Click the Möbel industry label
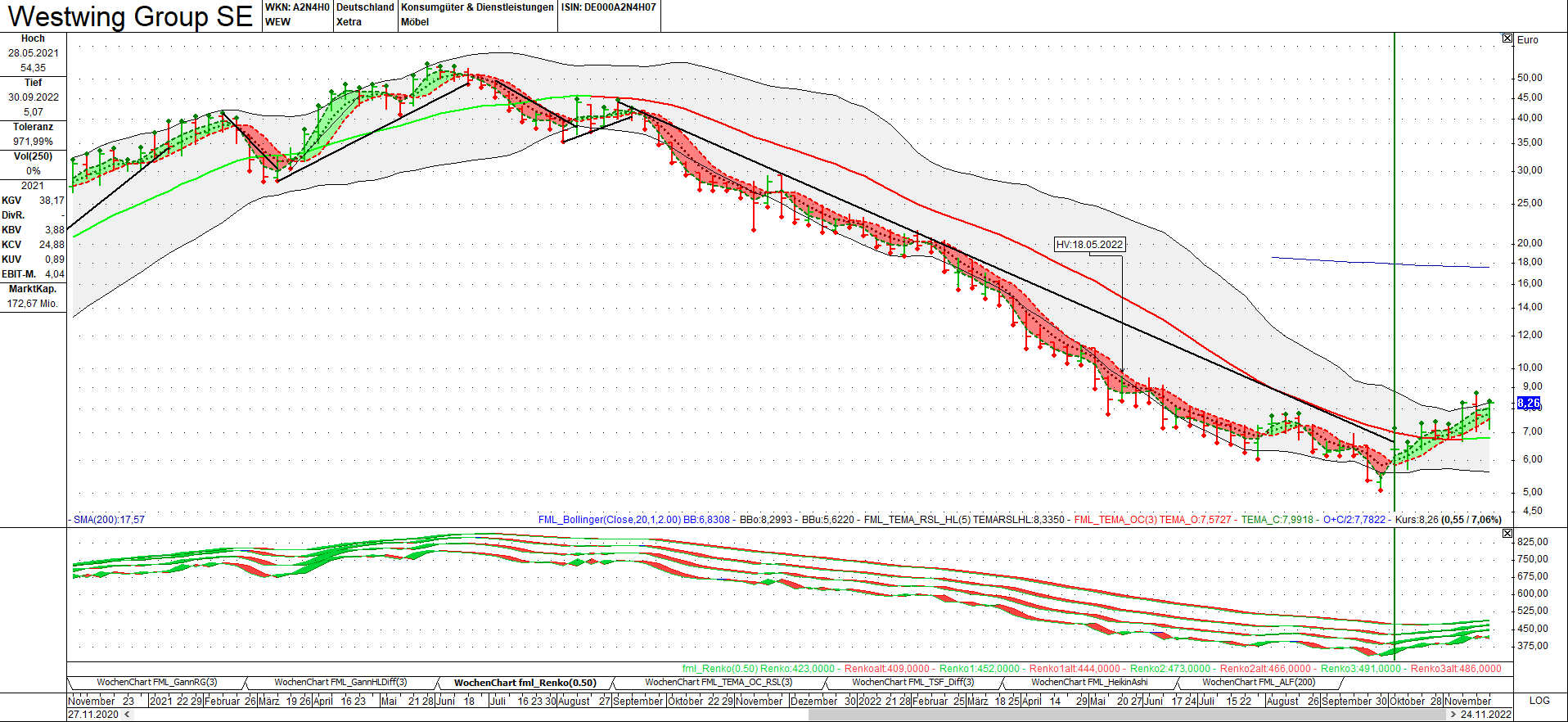The width and height of the screenshot is (1568, 722). 415,22
